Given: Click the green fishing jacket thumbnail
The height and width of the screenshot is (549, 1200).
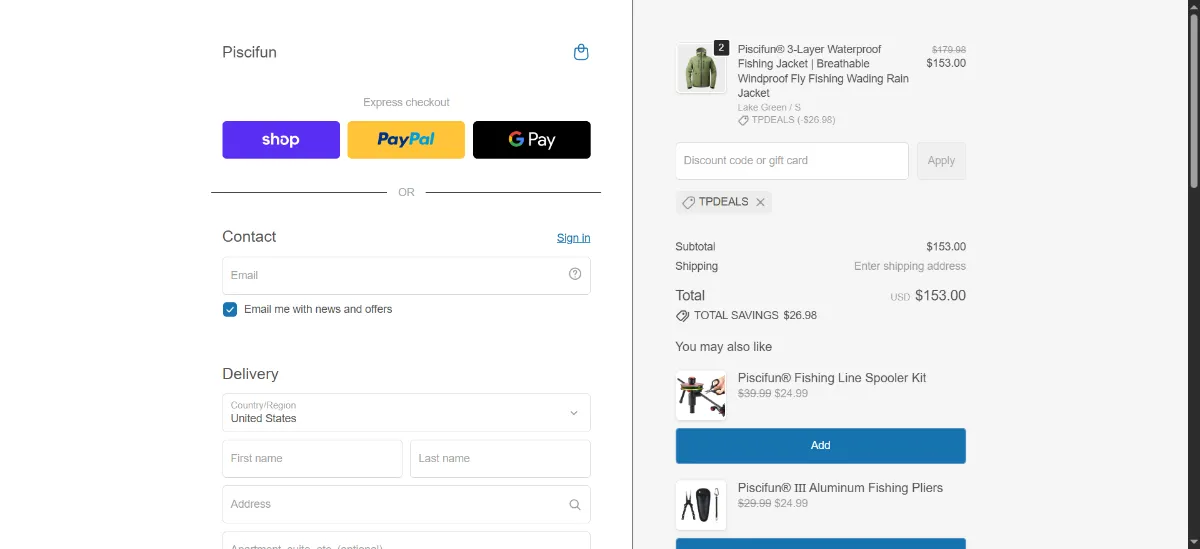Looking at the screenshot, I should click(x=701, y=69).
